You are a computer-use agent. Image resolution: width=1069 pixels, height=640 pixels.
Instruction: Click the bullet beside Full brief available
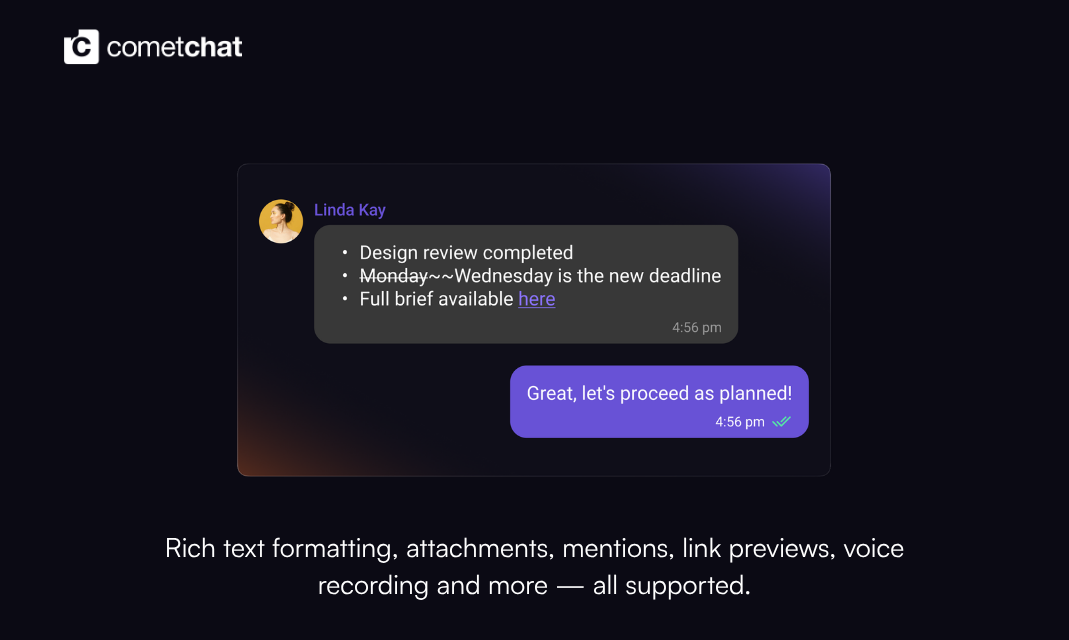(344, 299)
